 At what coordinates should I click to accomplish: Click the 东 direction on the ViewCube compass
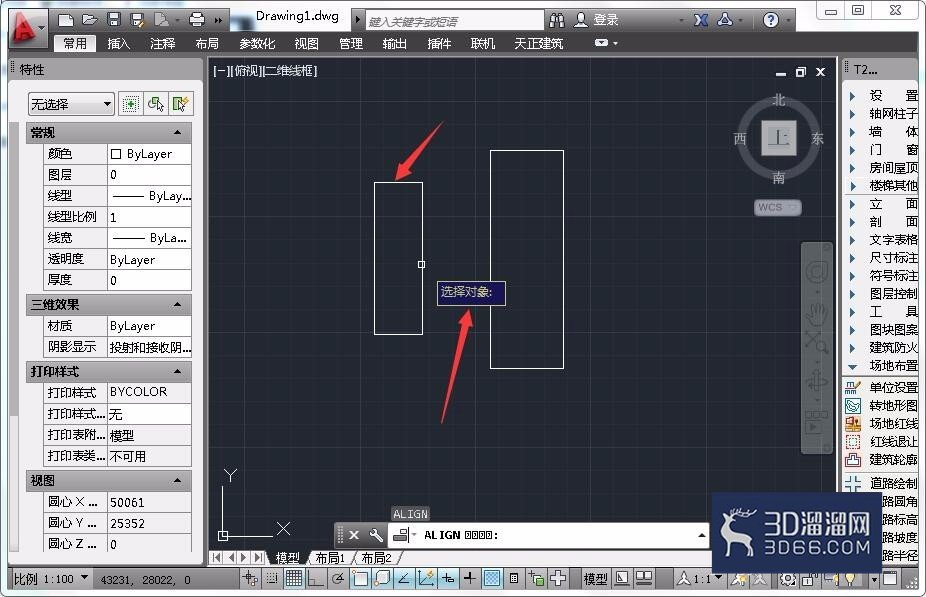click(817, 139)
